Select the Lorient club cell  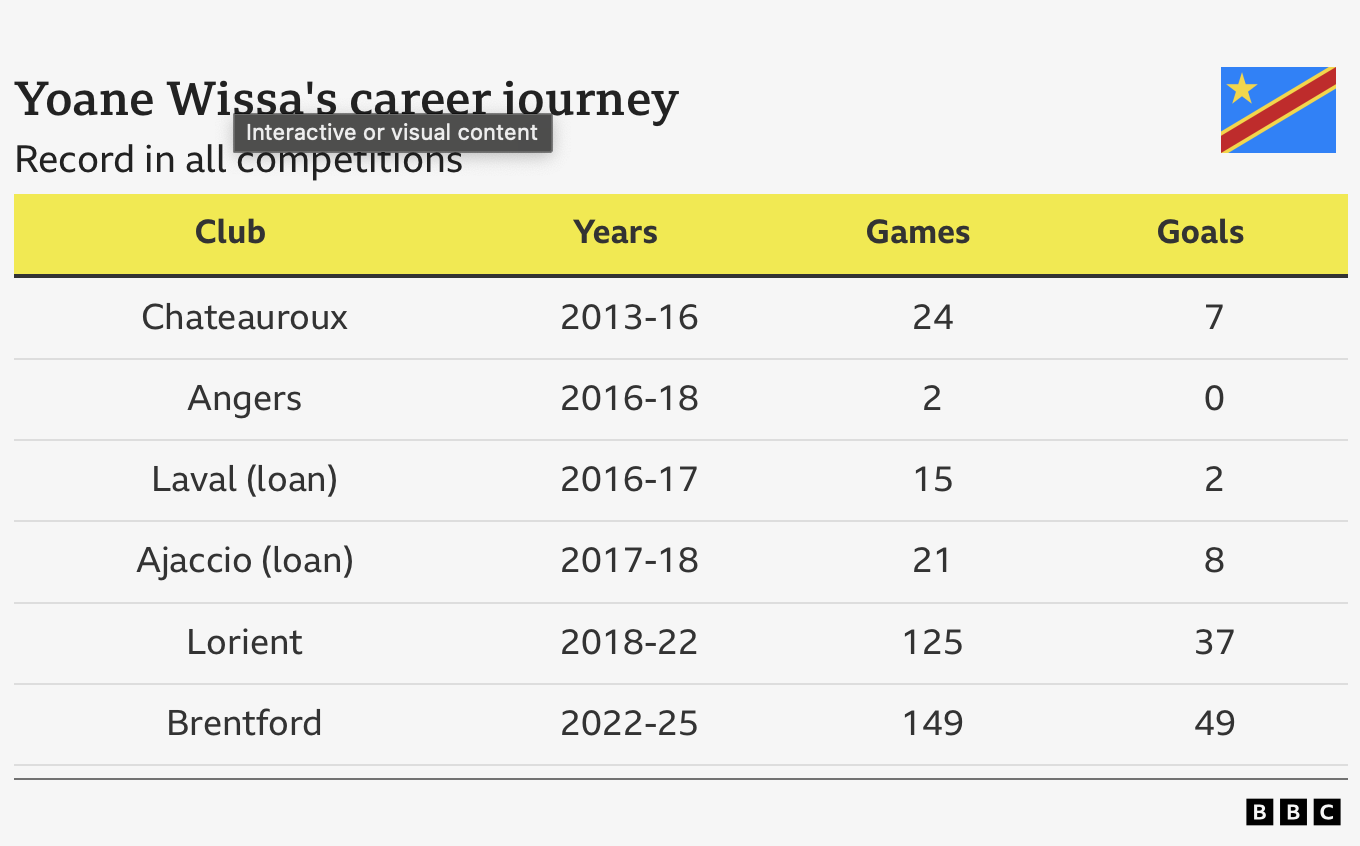coord(244,641)
